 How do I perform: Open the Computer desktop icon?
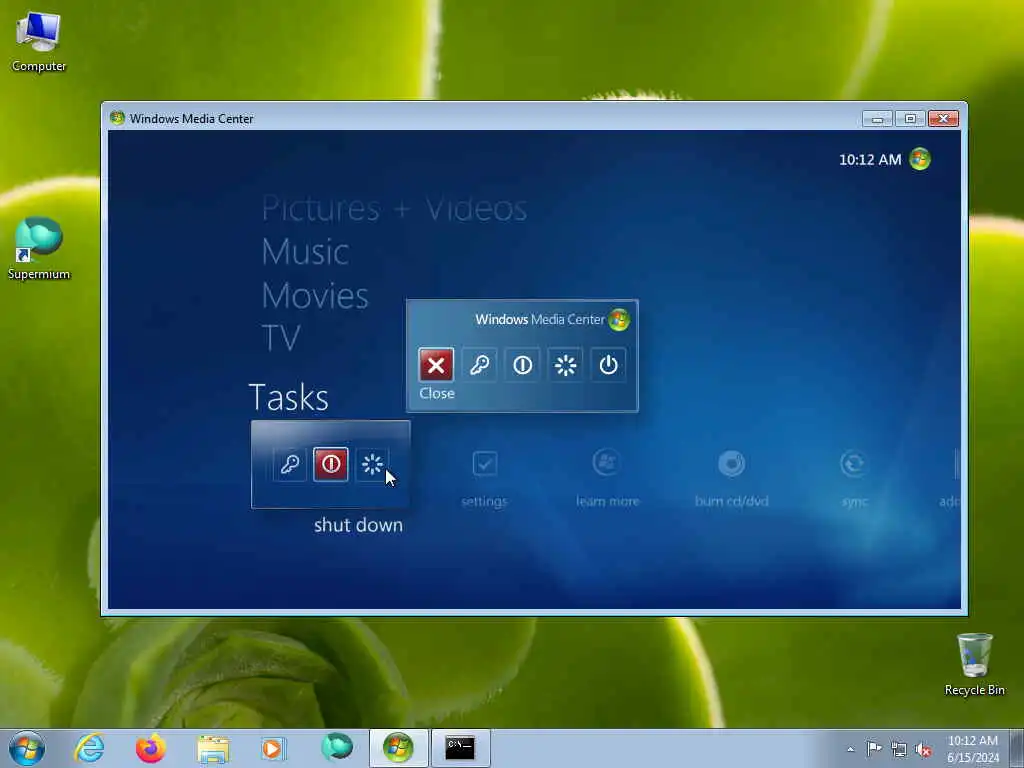(39, 41)
